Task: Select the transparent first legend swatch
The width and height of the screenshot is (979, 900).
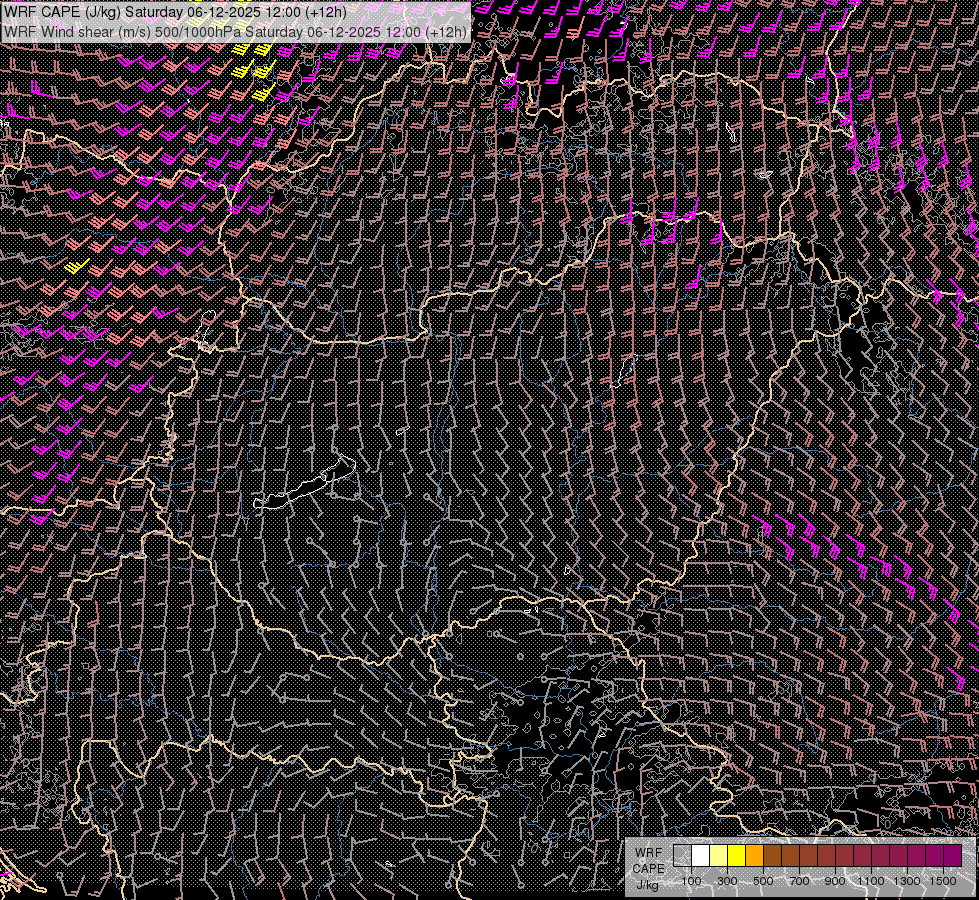Action: [682, 856]
